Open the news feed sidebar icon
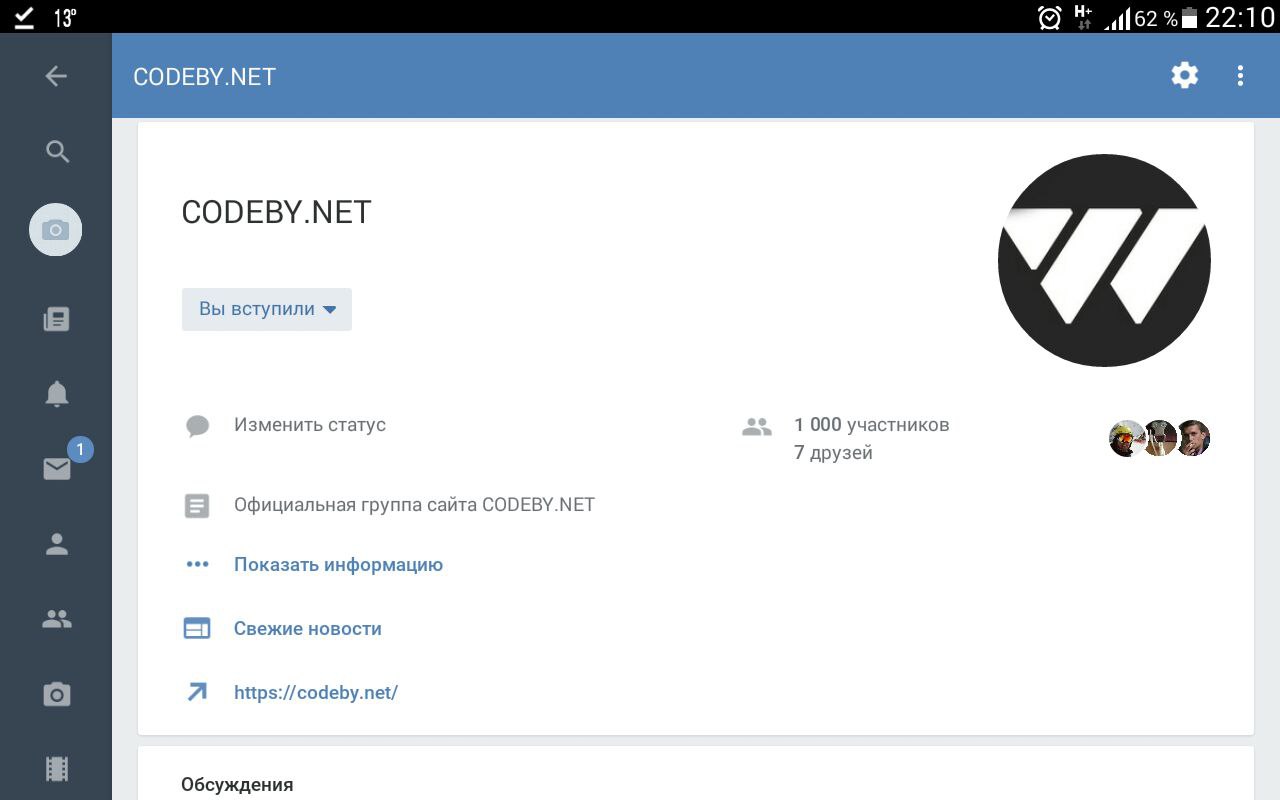 click(x=57, y=319)
